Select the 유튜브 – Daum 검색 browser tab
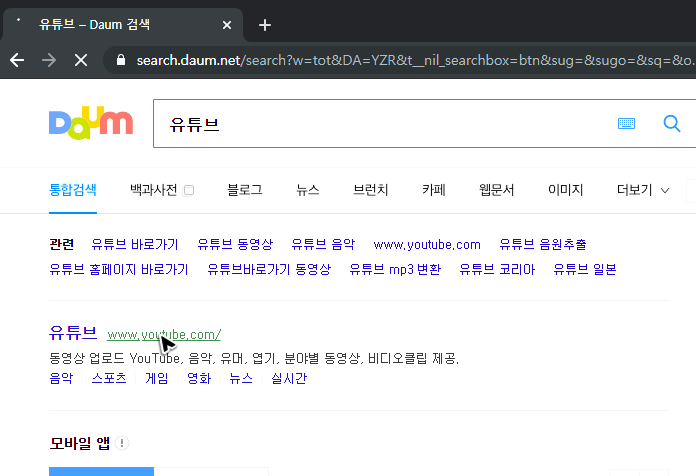Image resolution: width=696 pixels, height=476 pixels. [x=123, y=25]
